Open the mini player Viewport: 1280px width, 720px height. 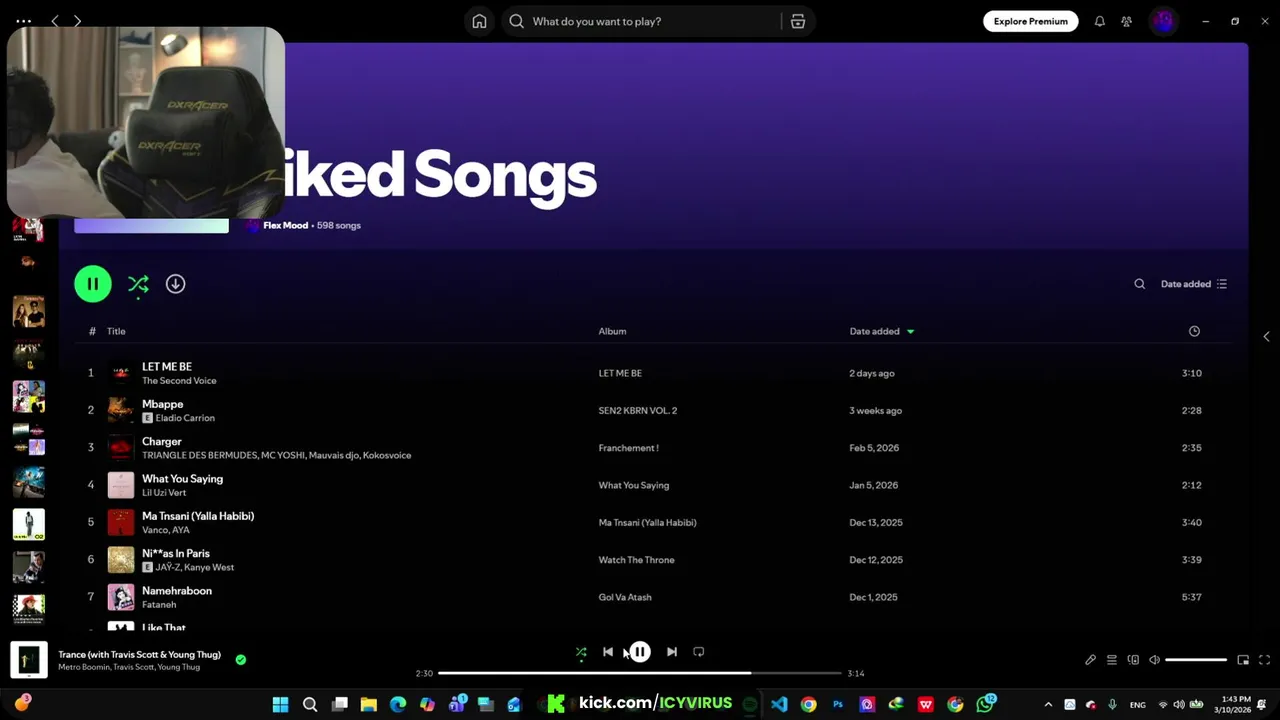point(1243,660)
